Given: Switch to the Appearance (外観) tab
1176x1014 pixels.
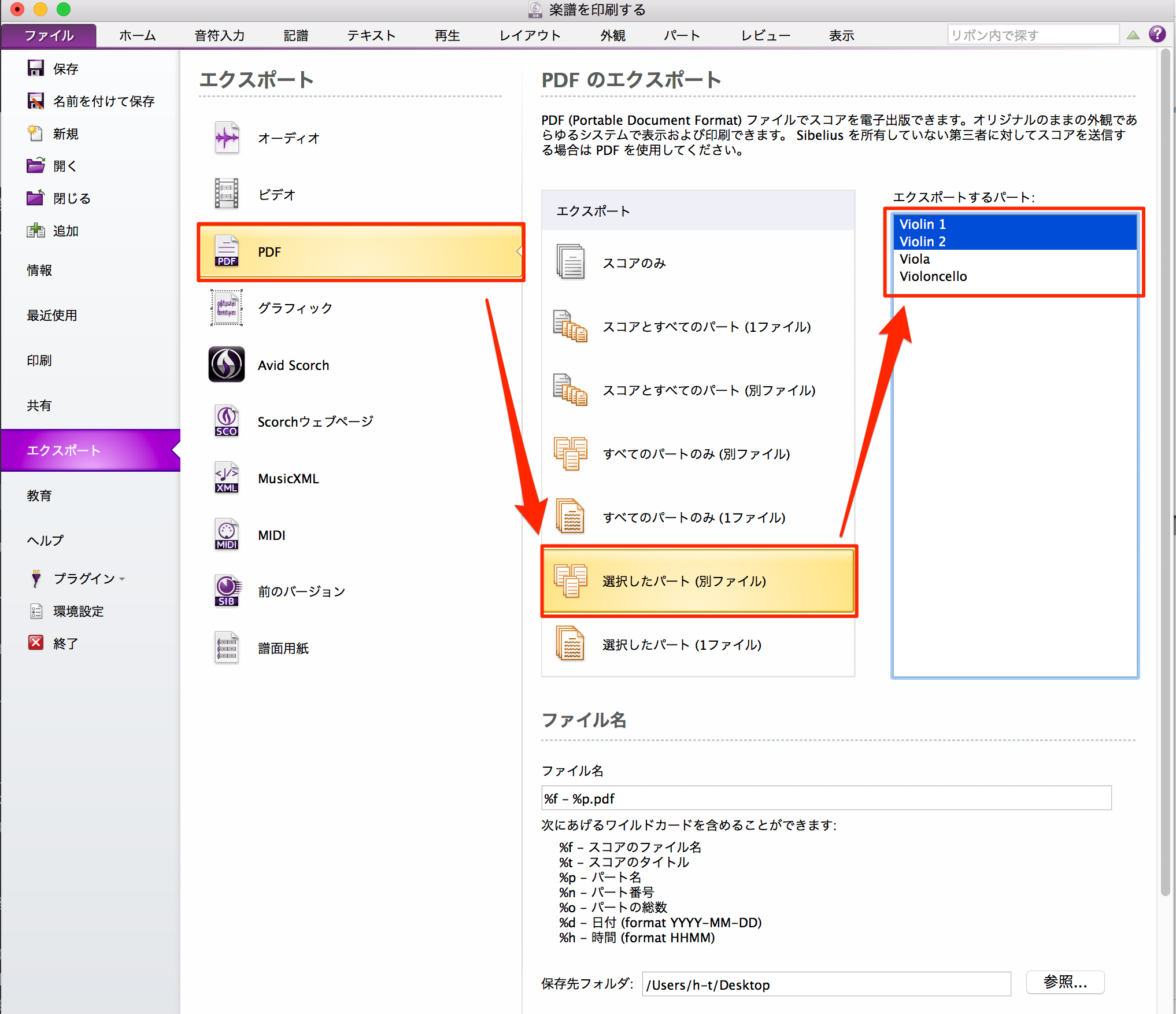Looking at the screenshot, I should pyautogui.click(x=613, y=35).
